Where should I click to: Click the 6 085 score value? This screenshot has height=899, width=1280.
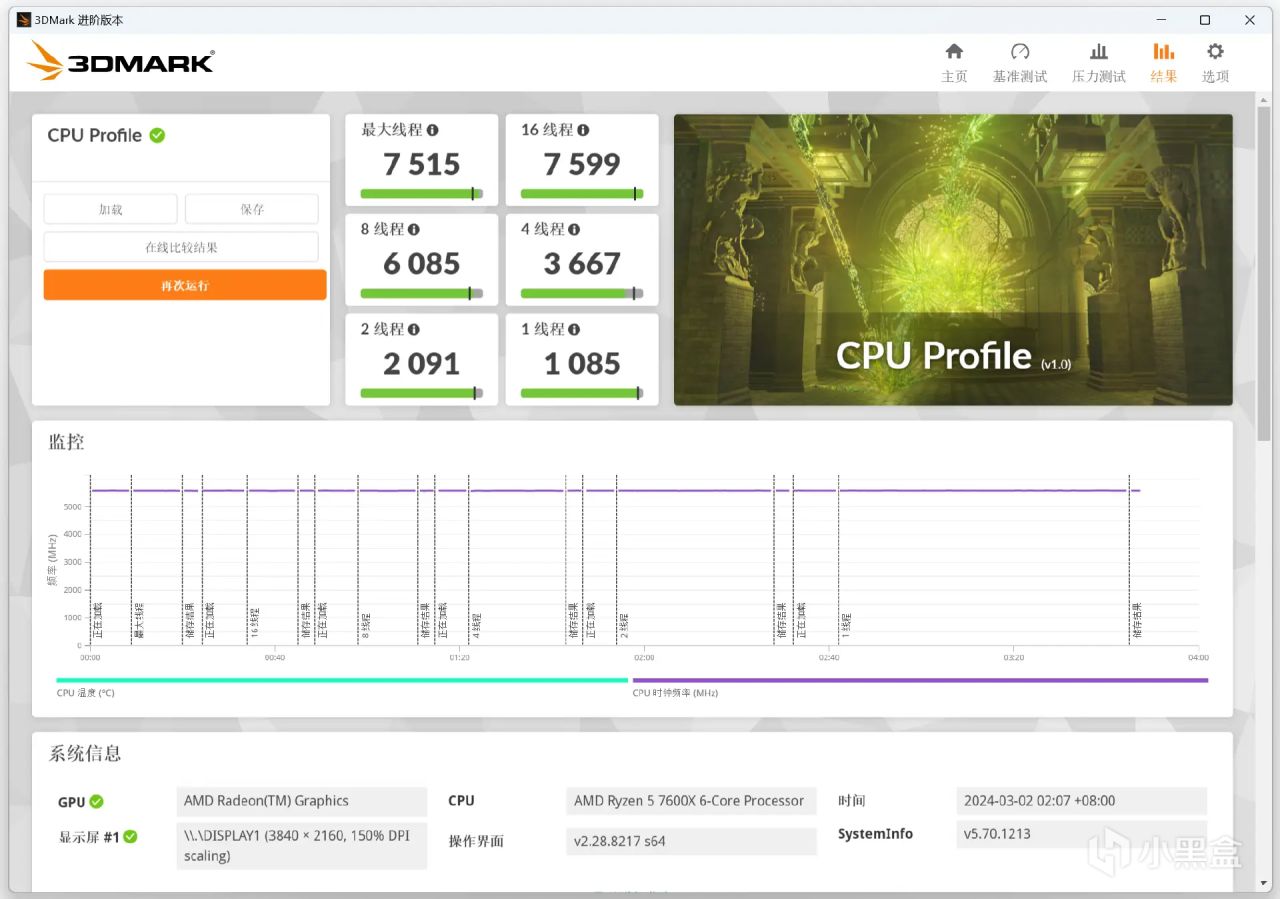(422, 264)
